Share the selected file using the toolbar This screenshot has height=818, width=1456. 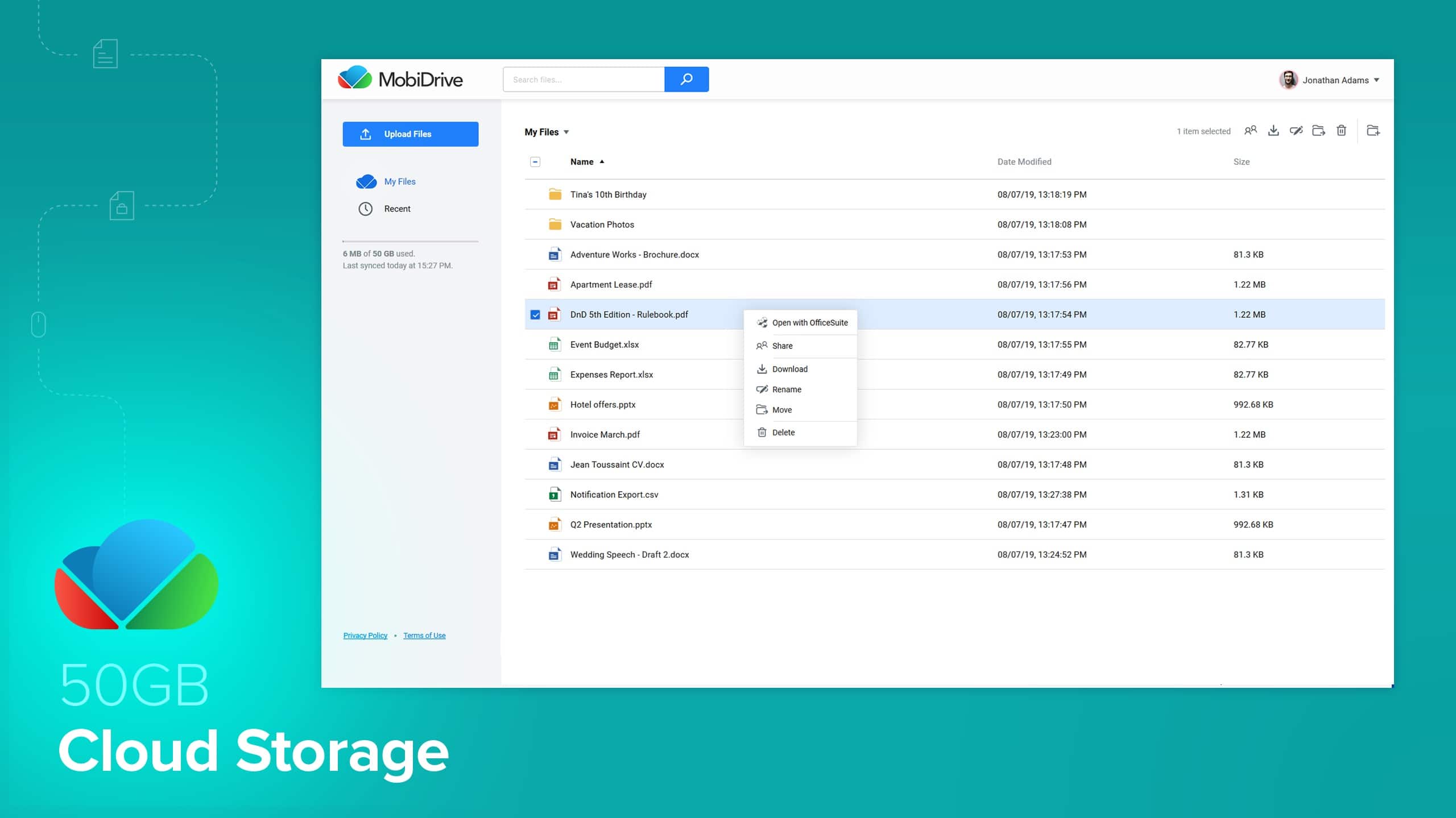pyautogui.click(x=1250, y=130)
